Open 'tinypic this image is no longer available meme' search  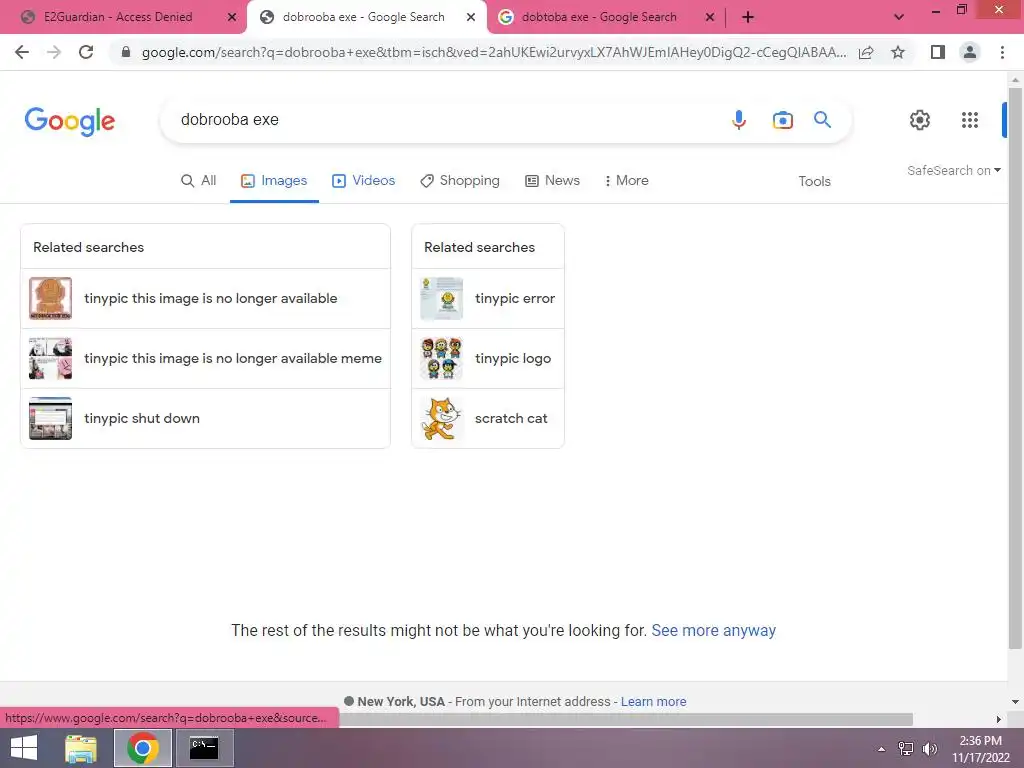click(x=205, y=359)
